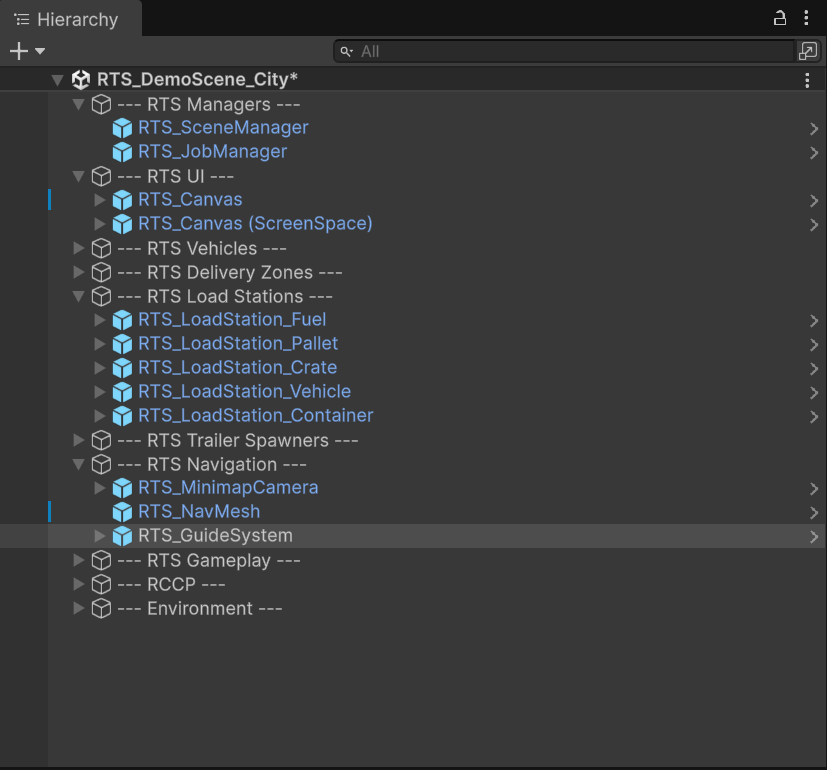This screenshot has height=770, width=827.
Task: Click the RTS_JobManager prefab icon
Action: pyautogui.click(x=122, y=152)
